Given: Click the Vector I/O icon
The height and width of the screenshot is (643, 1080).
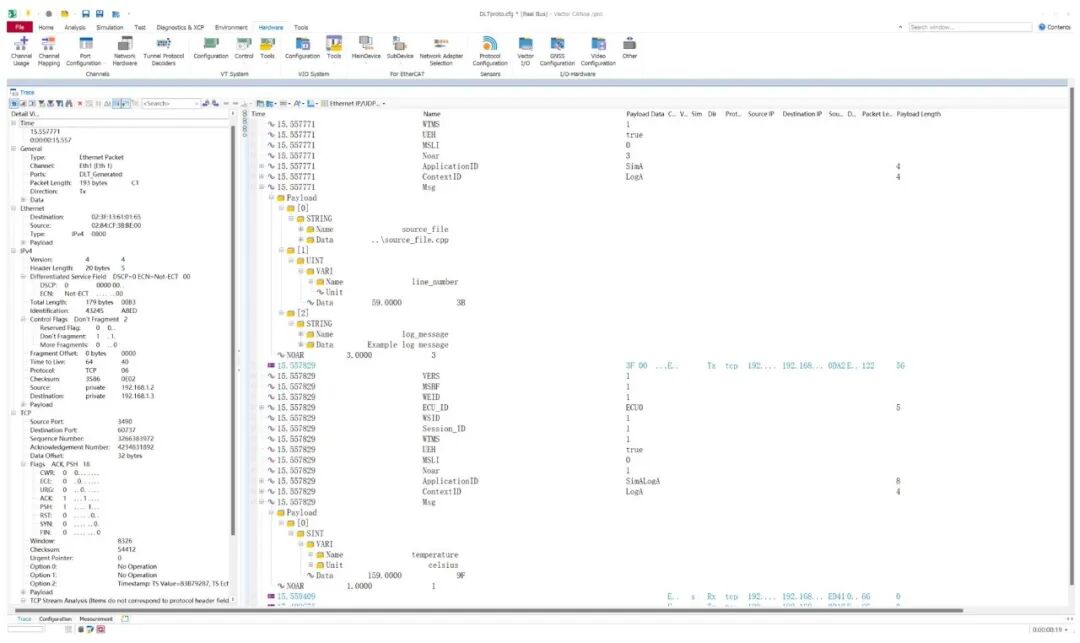Looking at the screenshot, I should click(x=526, y=50).
